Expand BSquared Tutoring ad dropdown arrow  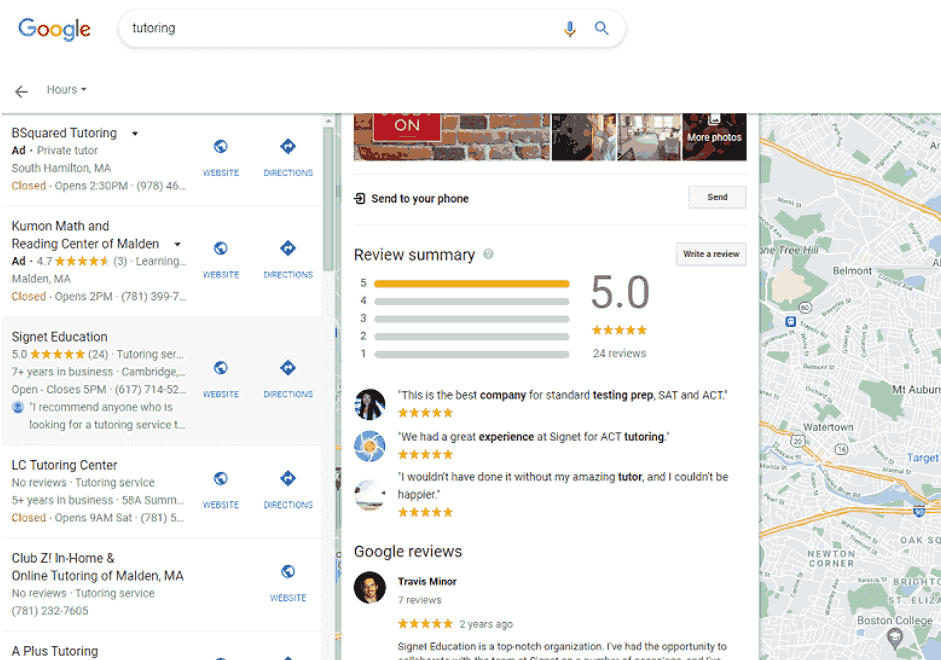135,133
